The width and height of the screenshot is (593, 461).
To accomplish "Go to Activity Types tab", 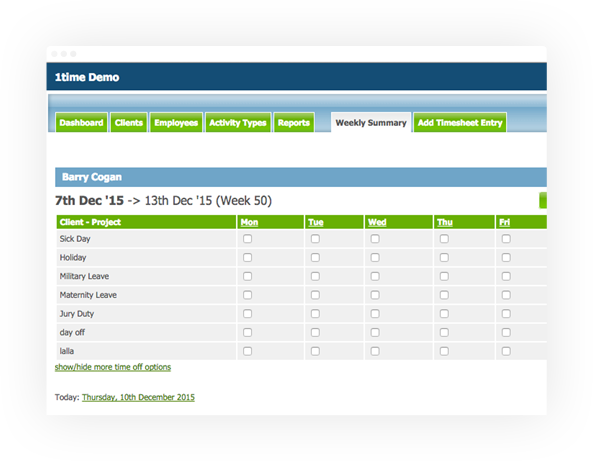I will click(x=238, y=123).
